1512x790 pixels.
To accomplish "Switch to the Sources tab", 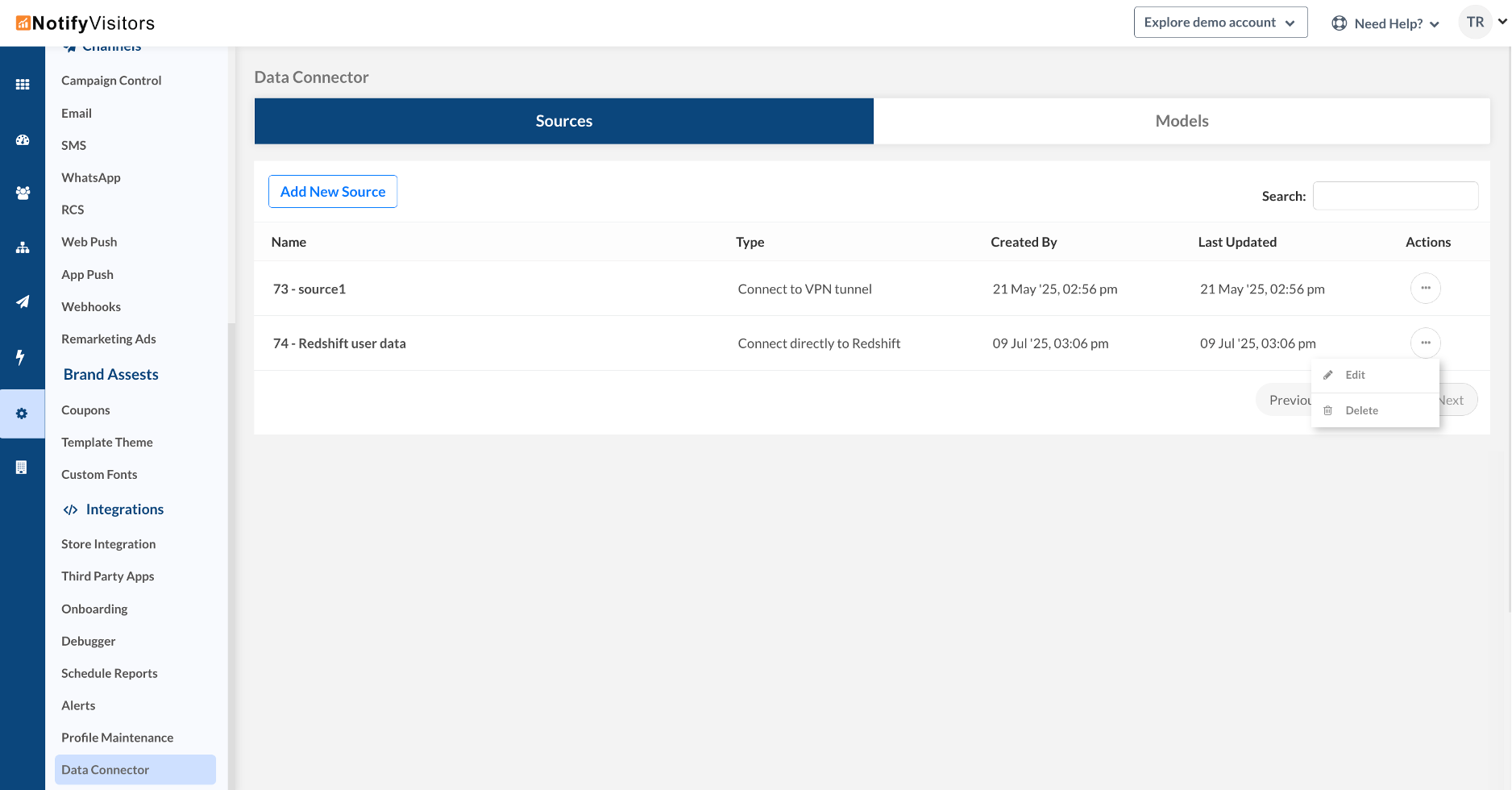I will (564, 121).
